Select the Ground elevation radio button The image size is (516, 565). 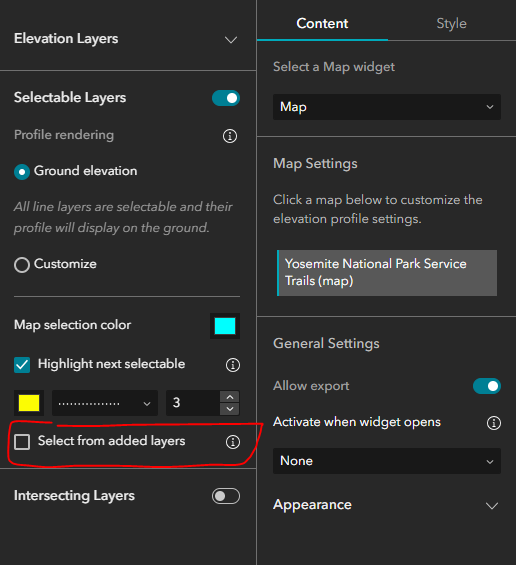pos(22,172)
